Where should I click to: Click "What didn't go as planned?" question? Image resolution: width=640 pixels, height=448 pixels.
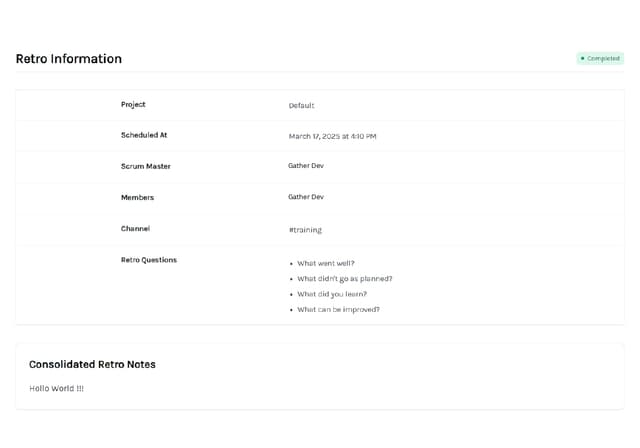tap(345, 279)
